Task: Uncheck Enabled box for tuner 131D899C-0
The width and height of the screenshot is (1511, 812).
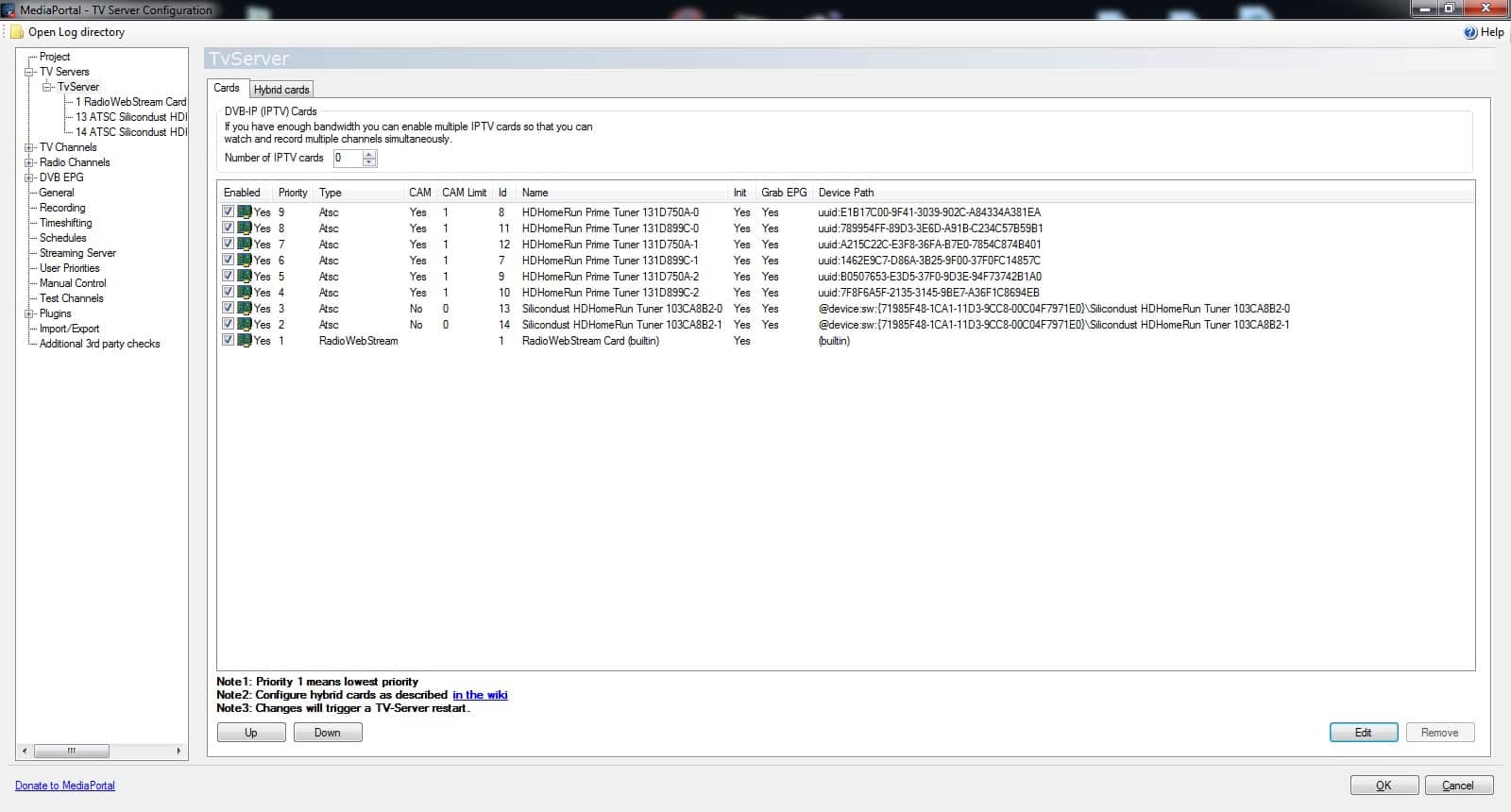Action: [x=228, y=228]
